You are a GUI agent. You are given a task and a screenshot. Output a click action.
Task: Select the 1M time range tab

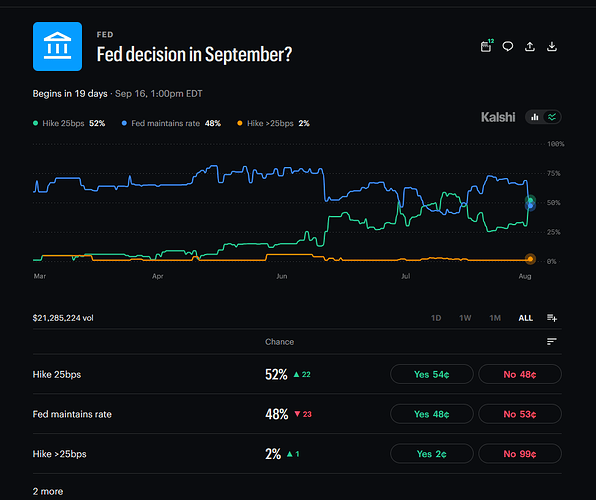pos(495,318)
